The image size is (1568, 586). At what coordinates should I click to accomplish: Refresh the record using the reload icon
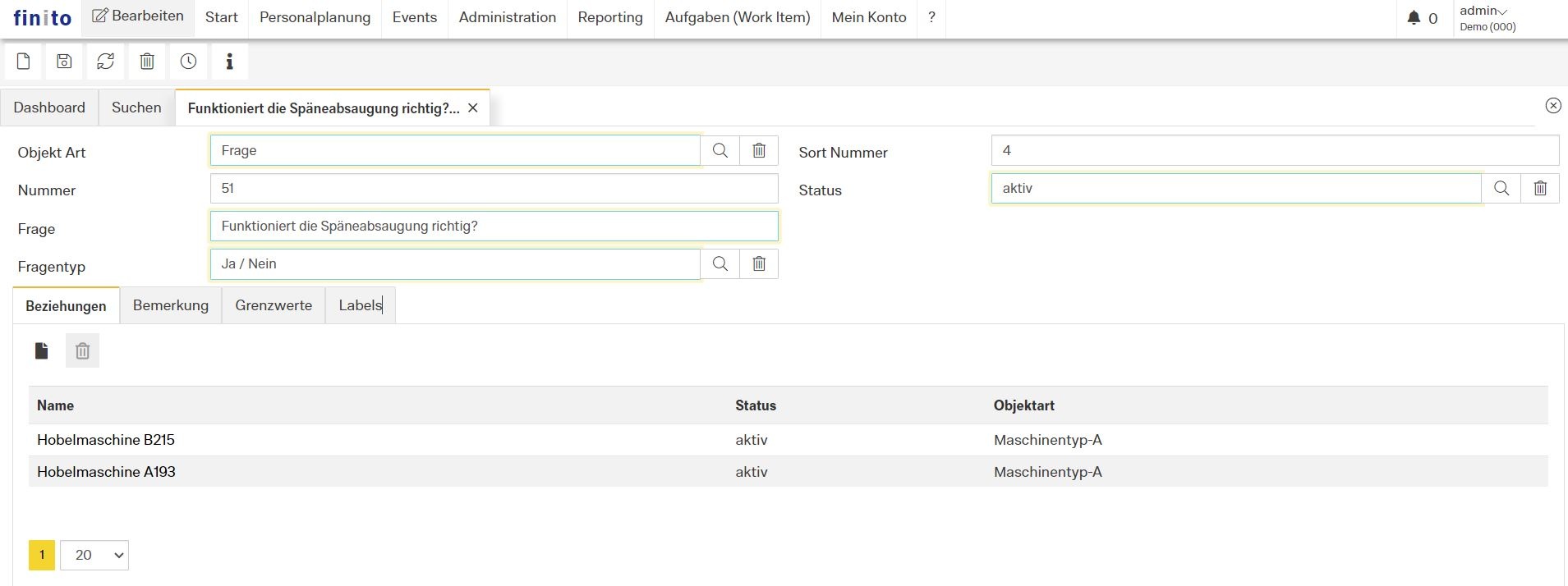[105, 62]
